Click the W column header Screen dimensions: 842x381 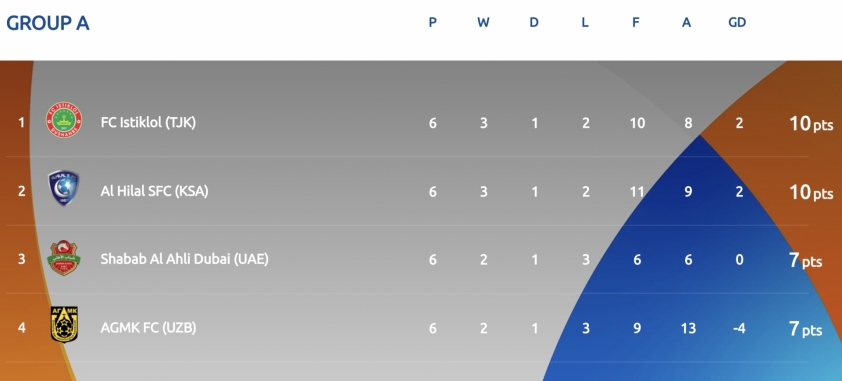(x=483, y=23)
